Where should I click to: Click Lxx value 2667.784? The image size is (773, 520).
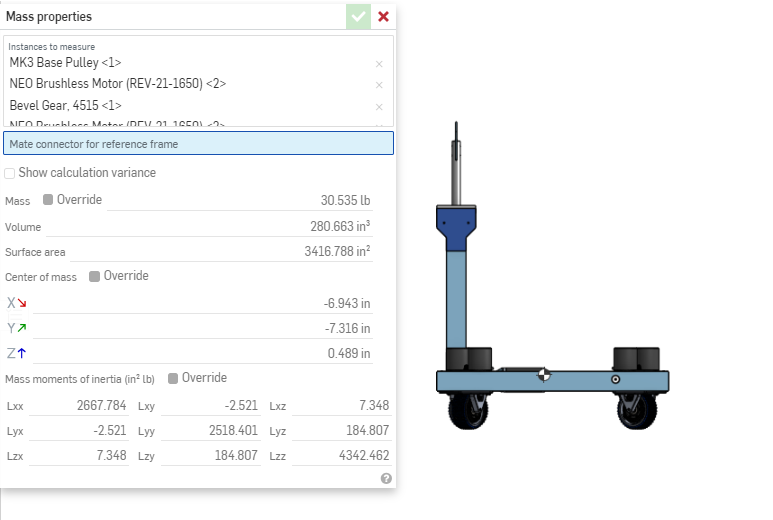click(102, 406)
